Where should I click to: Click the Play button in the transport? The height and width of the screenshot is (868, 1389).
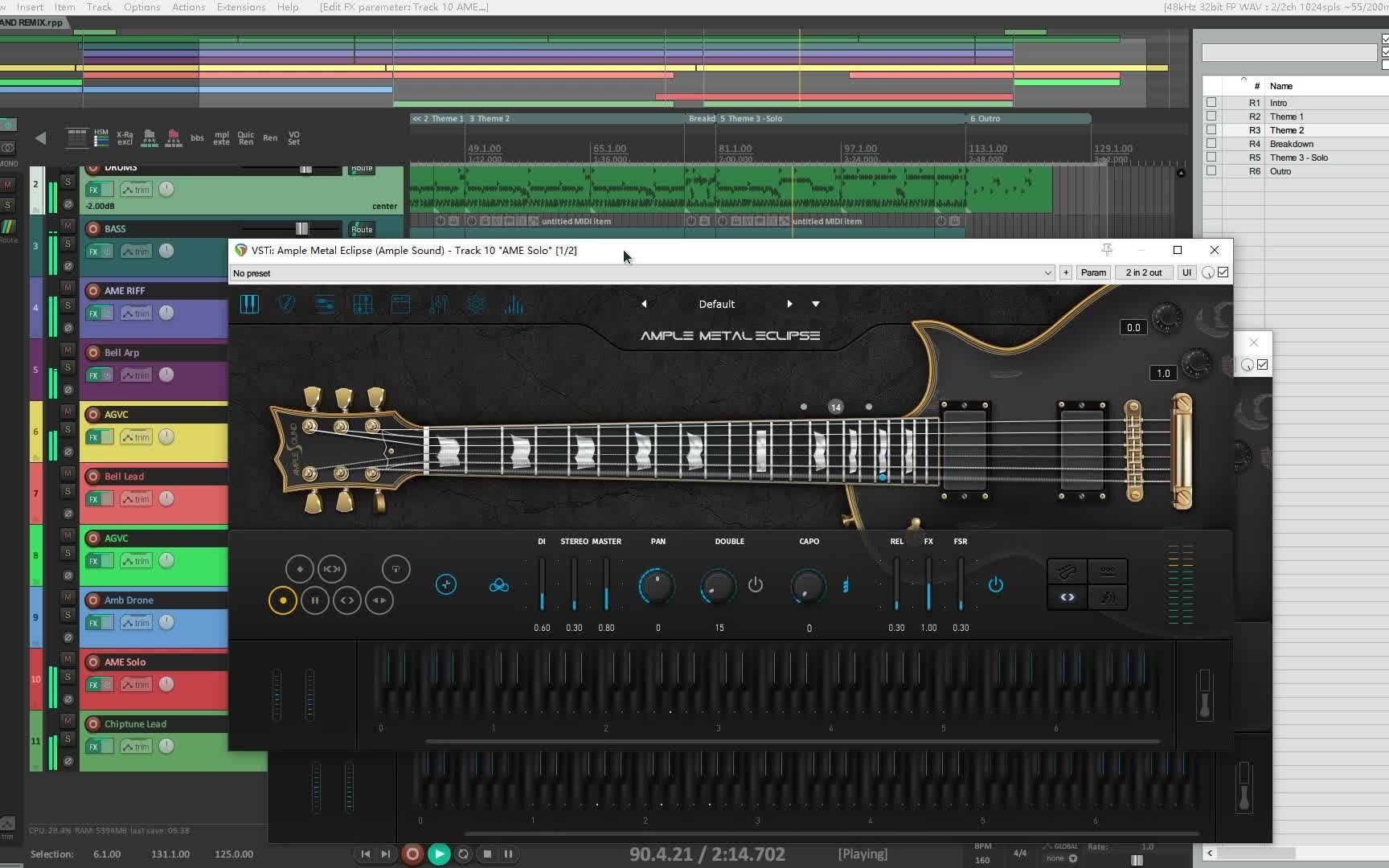[438, 854]
